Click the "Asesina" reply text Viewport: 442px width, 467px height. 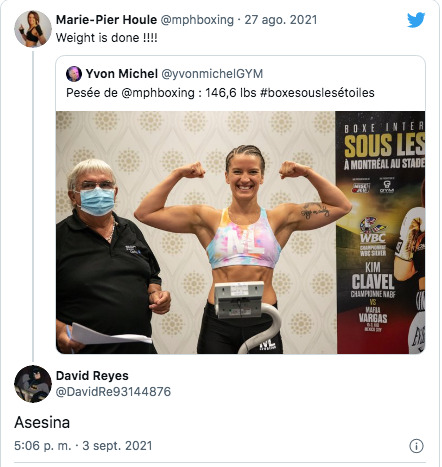42,422
